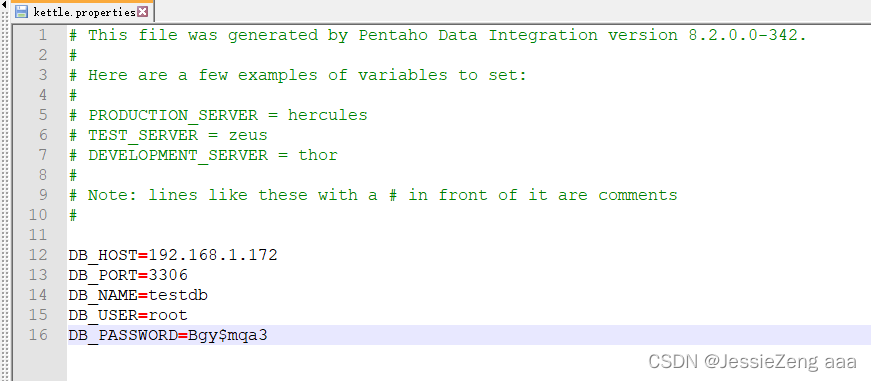
Task: Click the word thor in the DEVELOPMENT_SERVER comment
Action: click(x=318, y=155)
